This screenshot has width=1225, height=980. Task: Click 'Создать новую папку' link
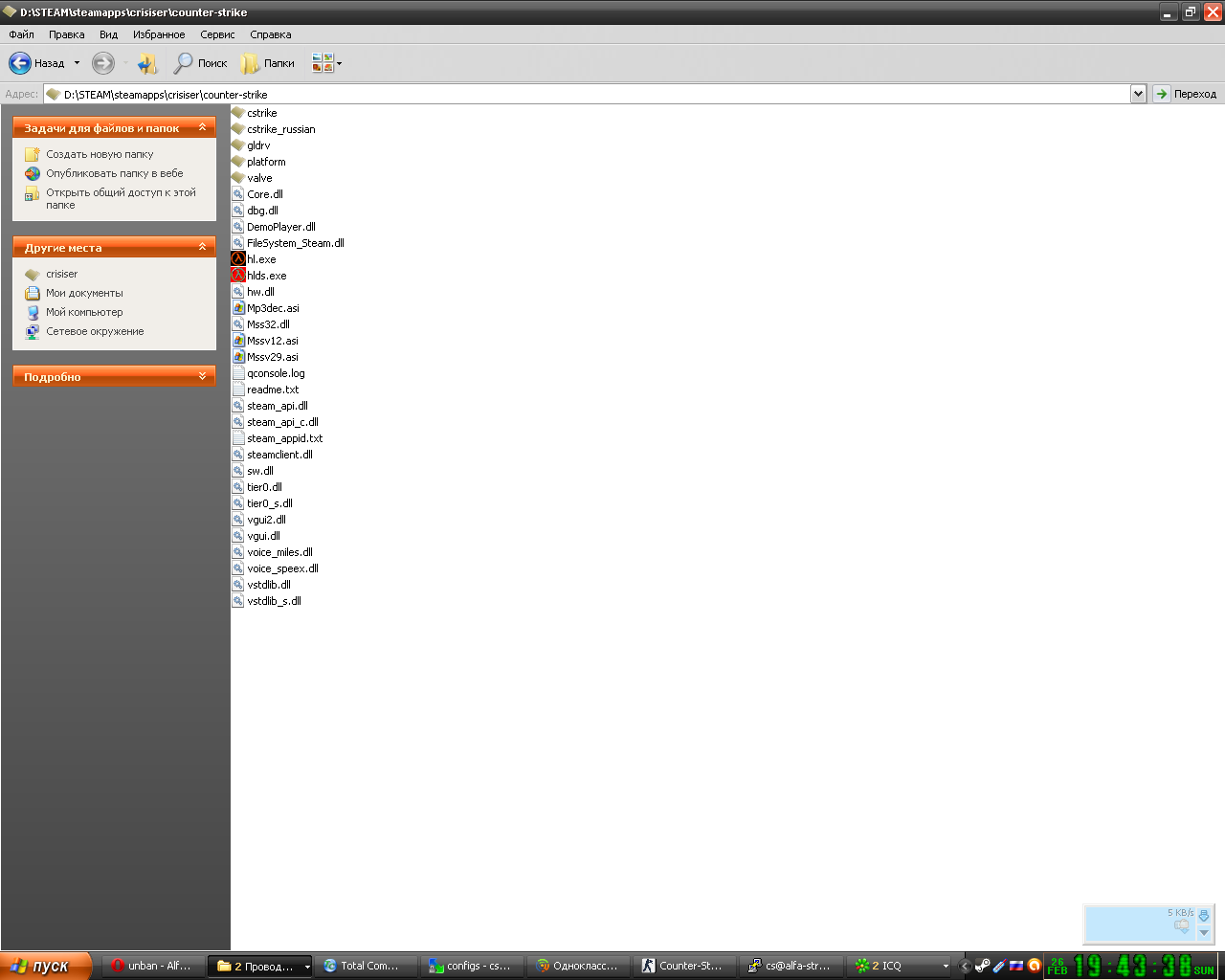(x=100, y=154)
